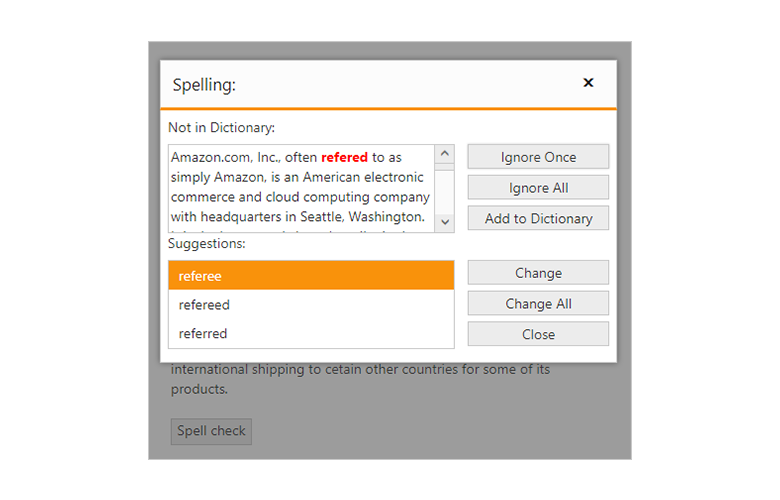
Task: Choose the 'refereed' suggestion
Action: tap(311, 305)
